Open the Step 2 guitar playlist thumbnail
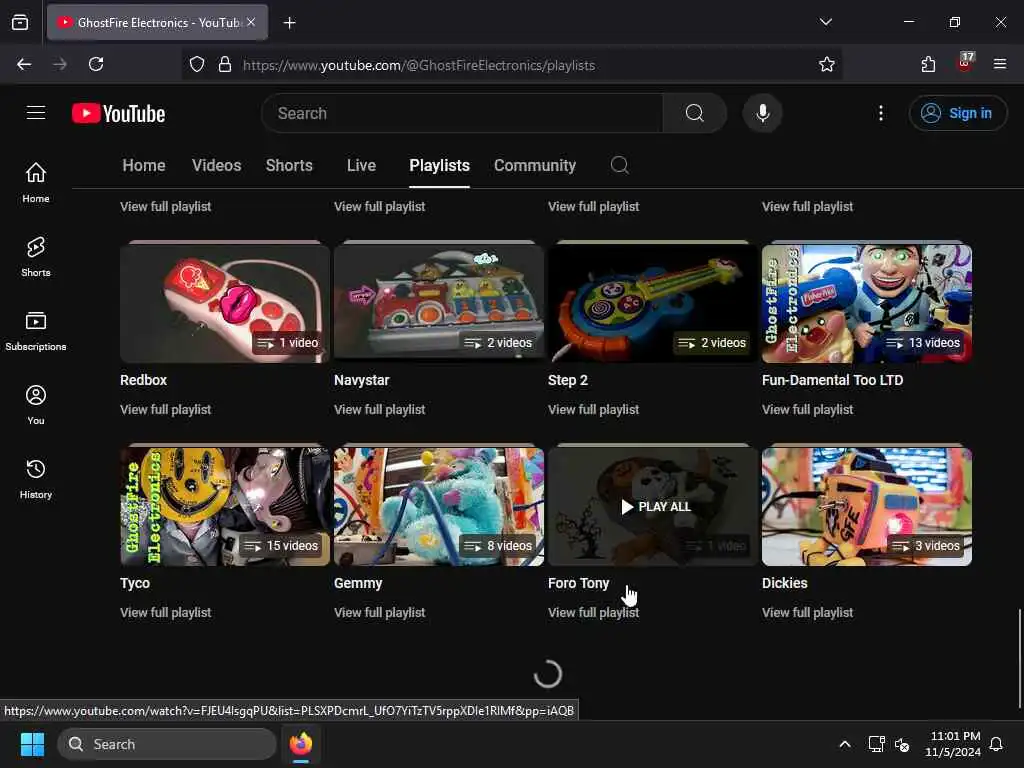The width and height of the screenshot is (1024, 768). (652, 304)
